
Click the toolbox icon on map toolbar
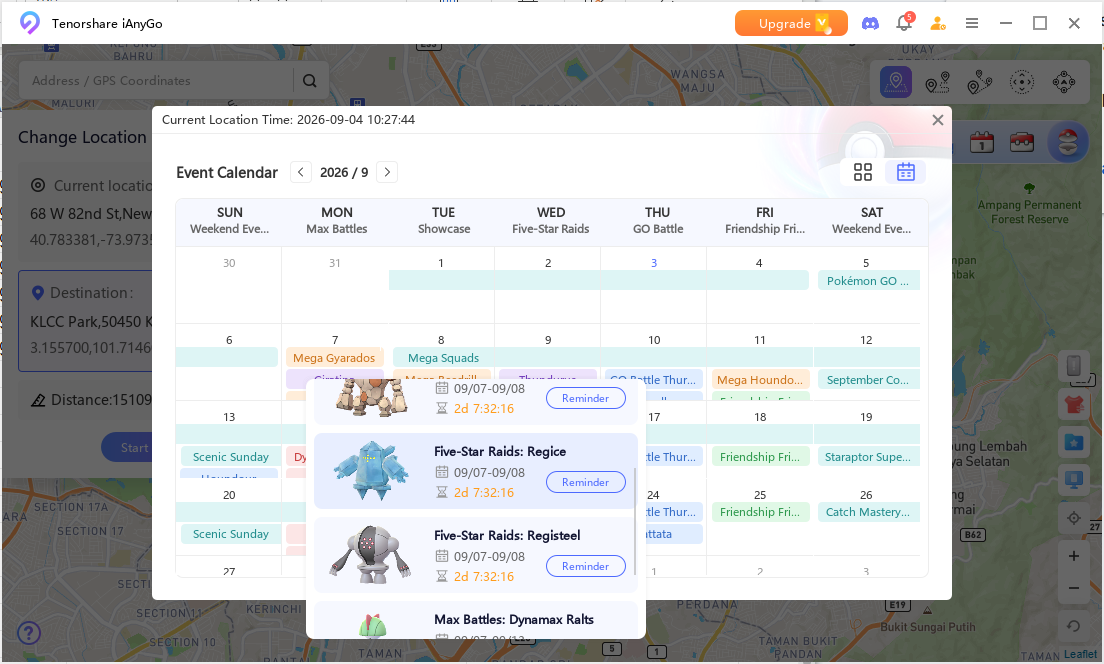1022,142
